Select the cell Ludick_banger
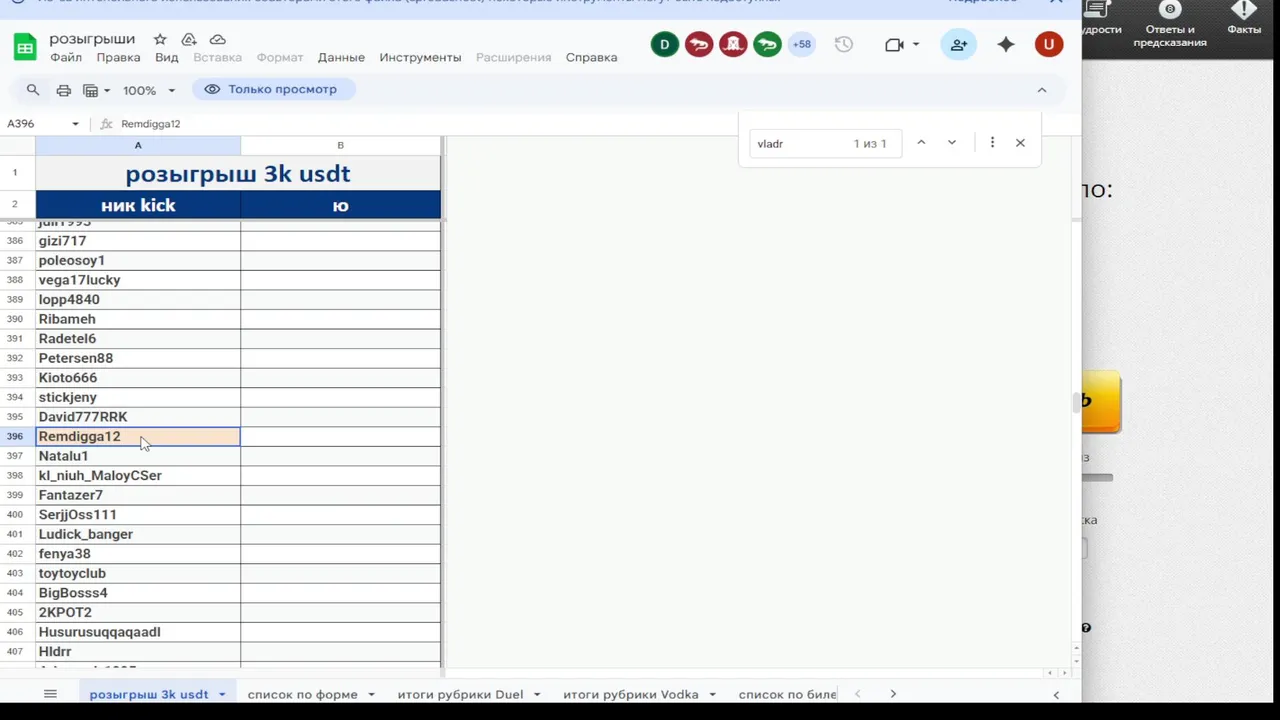This screenshot has height=720, width=1280. pyautogui.click(x=138, y=534)
